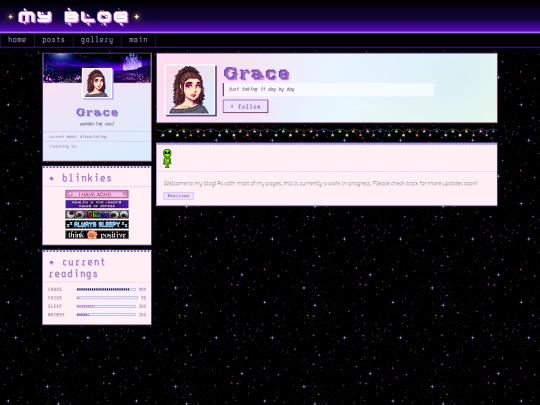Click the FOCUS label text
This screenshot has height=405, width=540.
55,298
